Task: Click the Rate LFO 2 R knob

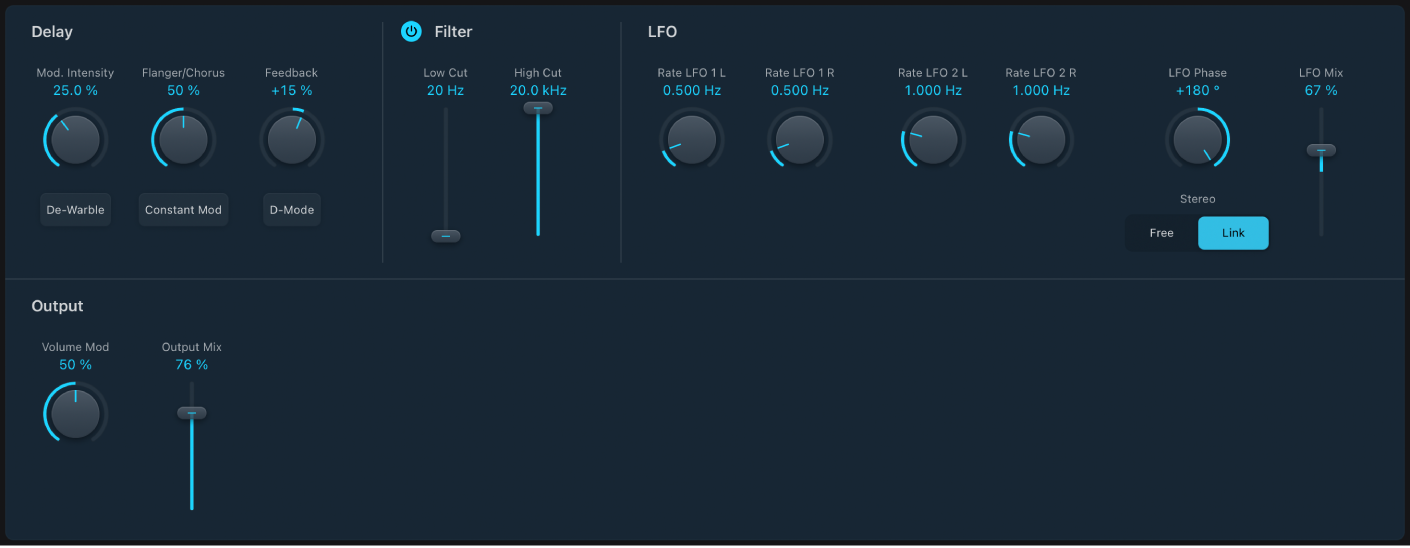Action: point(1040,140)
